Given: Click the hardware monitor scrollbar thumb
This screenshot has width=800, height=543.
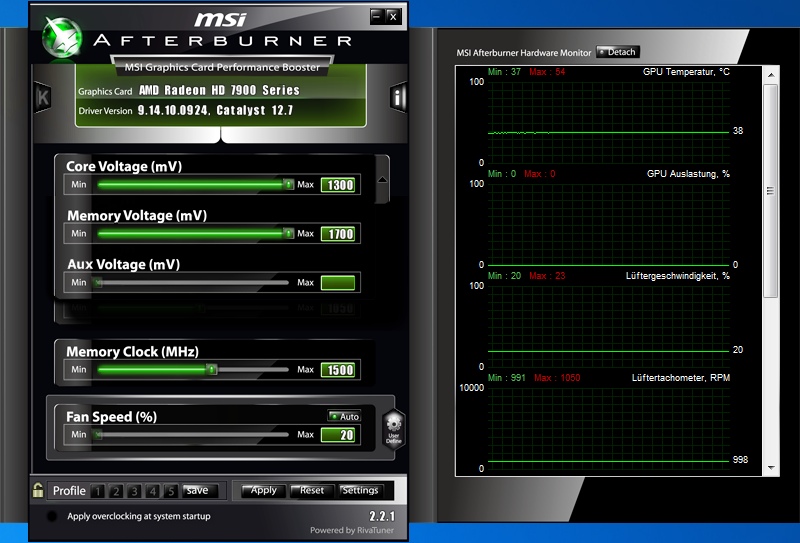Looking at the screenshot, I should (x=771, y=191).
